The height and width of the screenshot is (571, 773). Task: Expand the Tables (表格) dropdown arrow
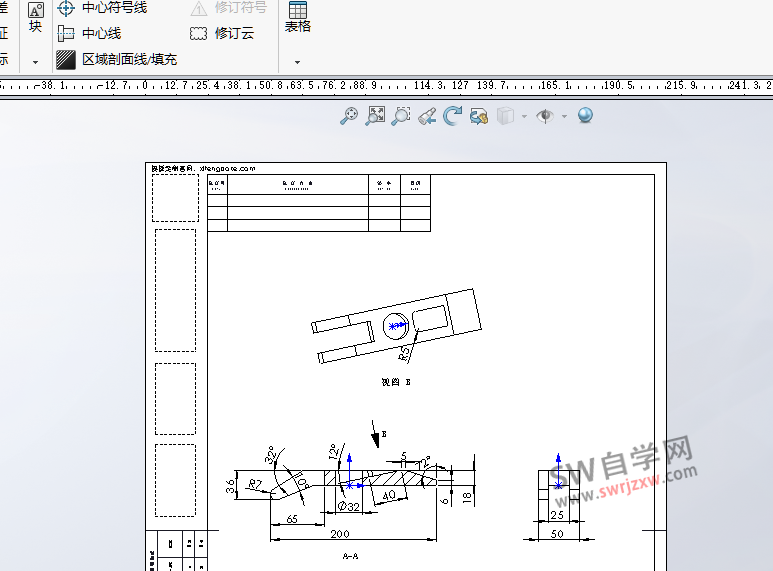coord(297,61)
